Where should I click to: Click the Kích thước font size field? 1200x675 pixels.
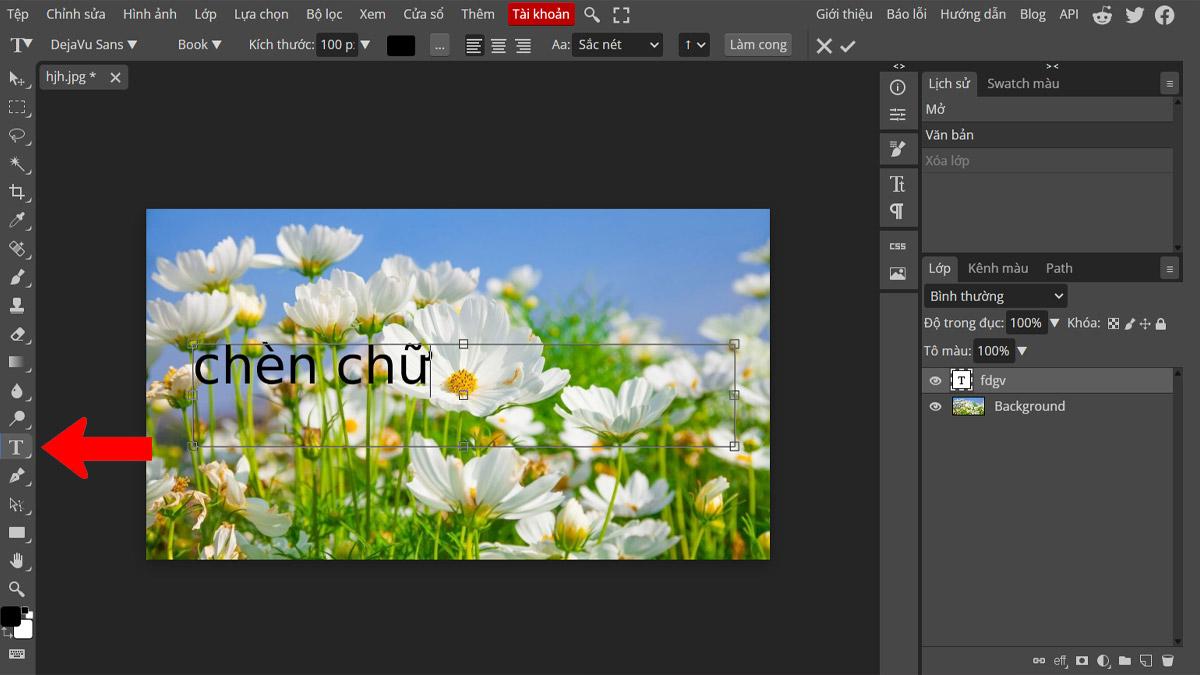click(337, 45)
